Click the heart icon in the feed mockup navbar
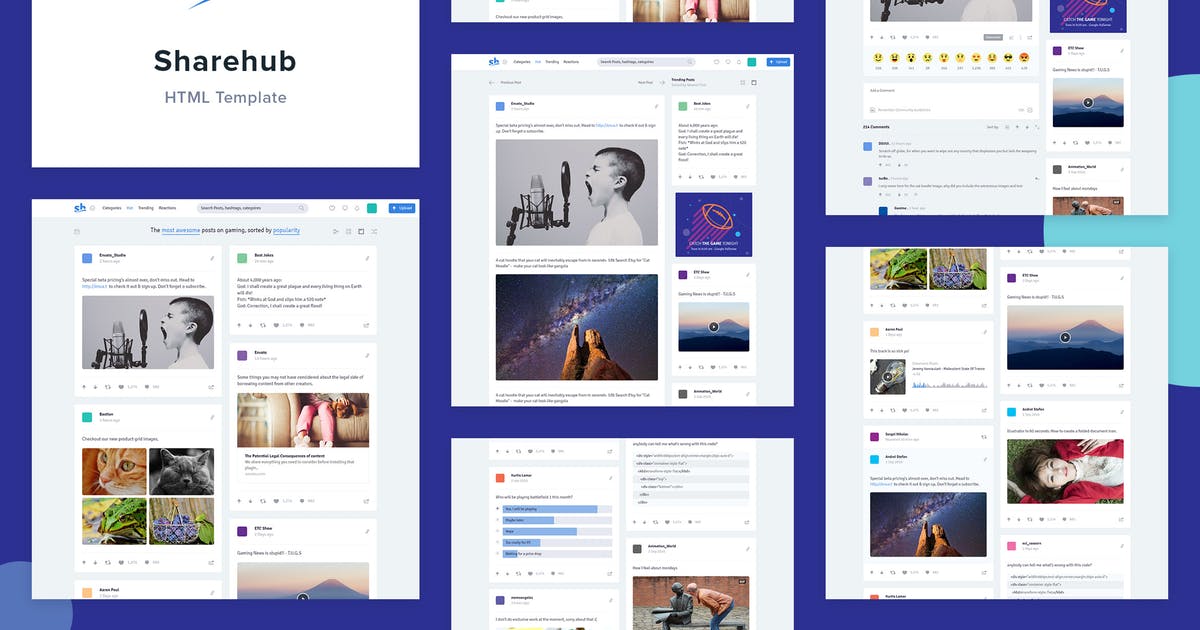1200x630 pixels. click(x=333, y=208)
